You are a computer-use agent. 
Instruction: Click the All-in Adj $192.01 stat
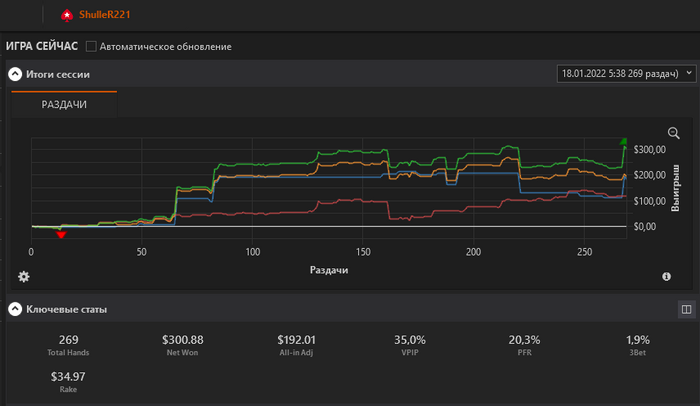point(296,345)
